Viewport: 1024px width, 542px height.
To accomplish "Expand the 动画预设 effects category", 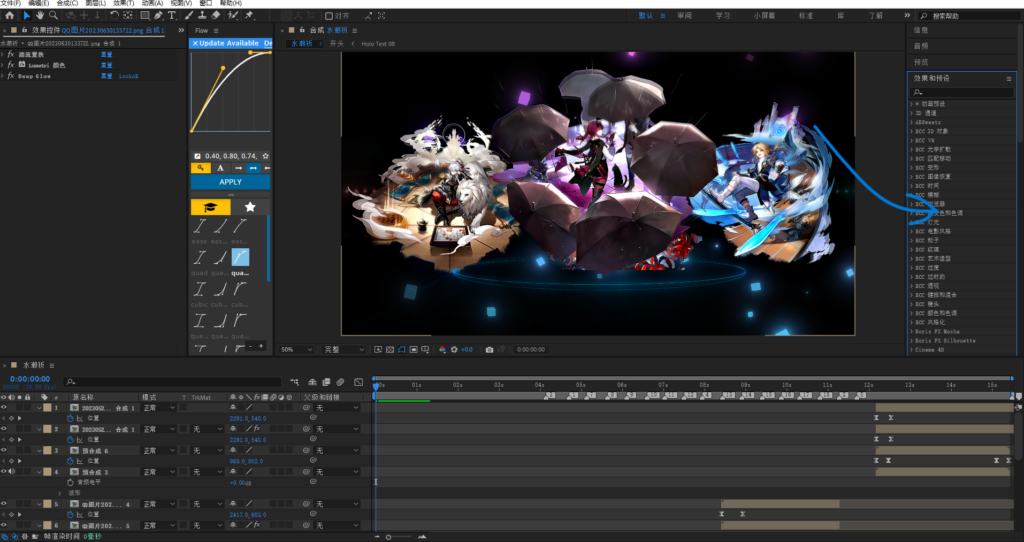I will click(912, 104).
